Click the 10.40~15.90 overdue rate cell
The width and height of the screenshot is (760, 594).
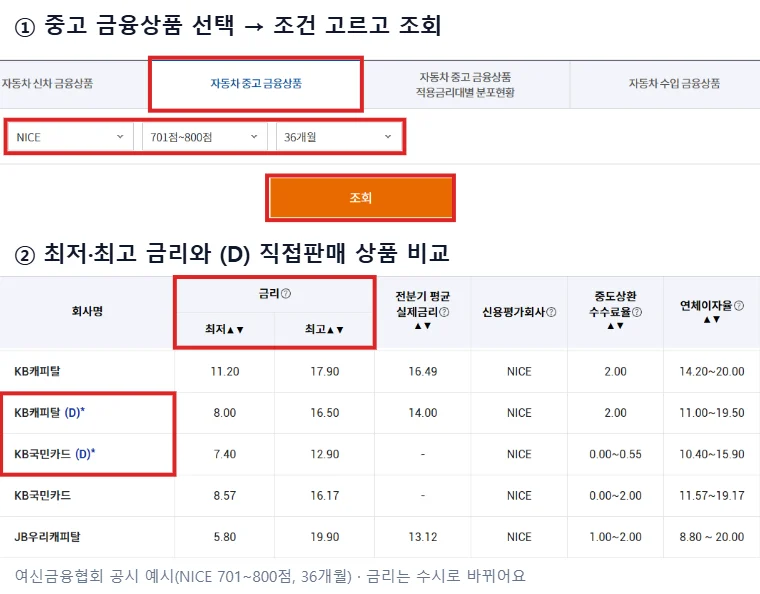click(712, 454)
